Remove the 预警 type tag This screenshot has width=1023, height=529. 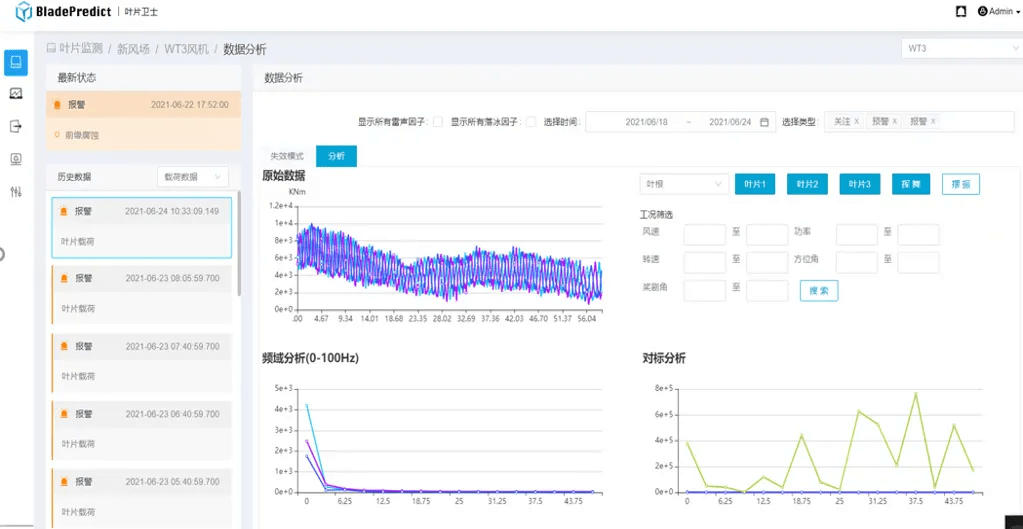(894, 121)
